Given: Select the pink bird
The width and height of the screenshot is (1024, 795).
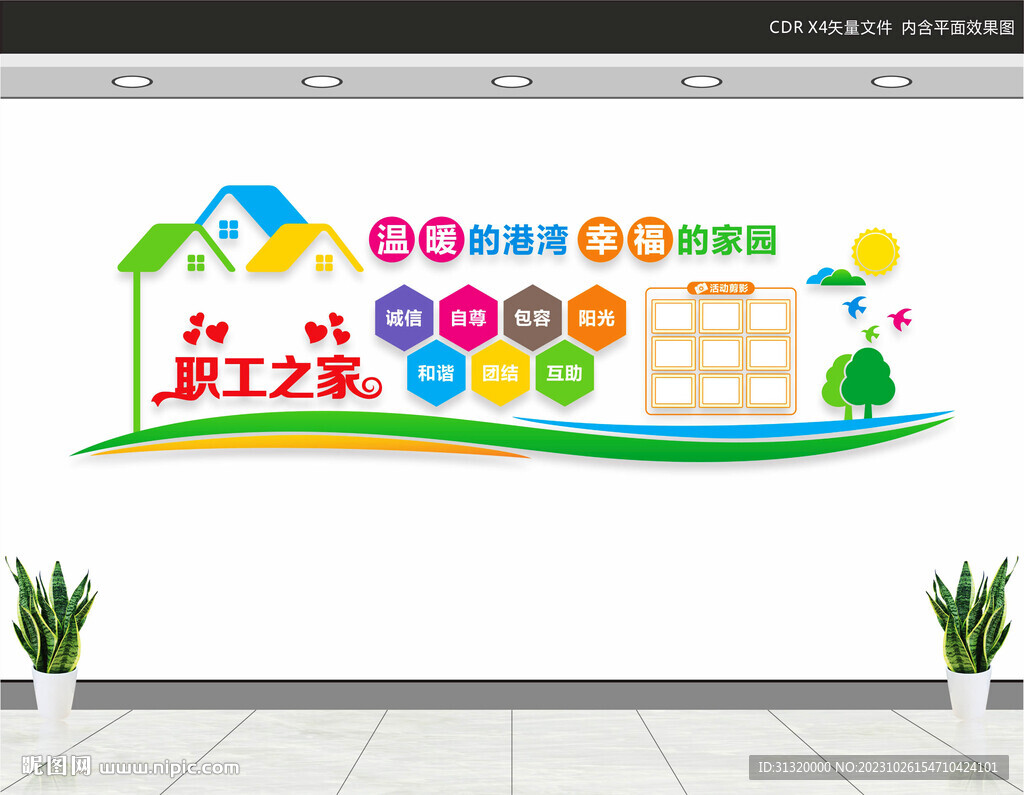Looking at the screenshot, I should point(900,319).
